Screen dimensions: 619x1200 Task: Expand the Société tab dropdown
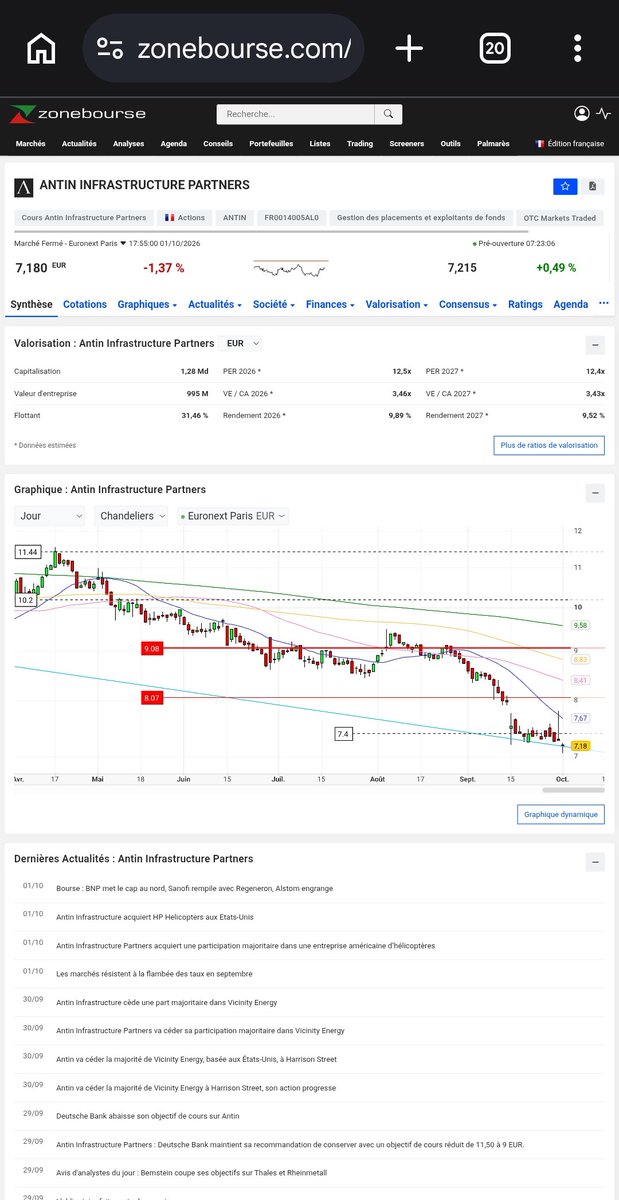275,304
